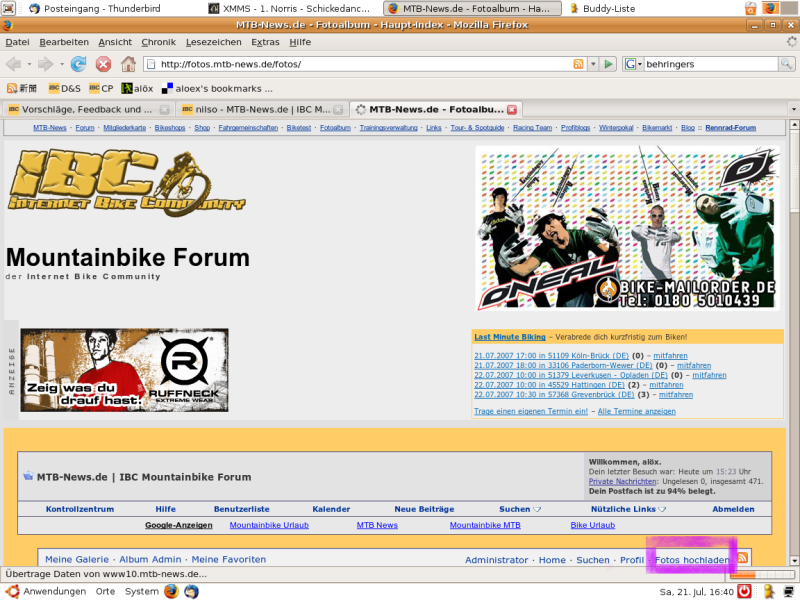The width and height of the screenshot is (800, 600).
Task: Click the clock showing Sa, 21. Jul, 16:40
Action: point(696,592)
